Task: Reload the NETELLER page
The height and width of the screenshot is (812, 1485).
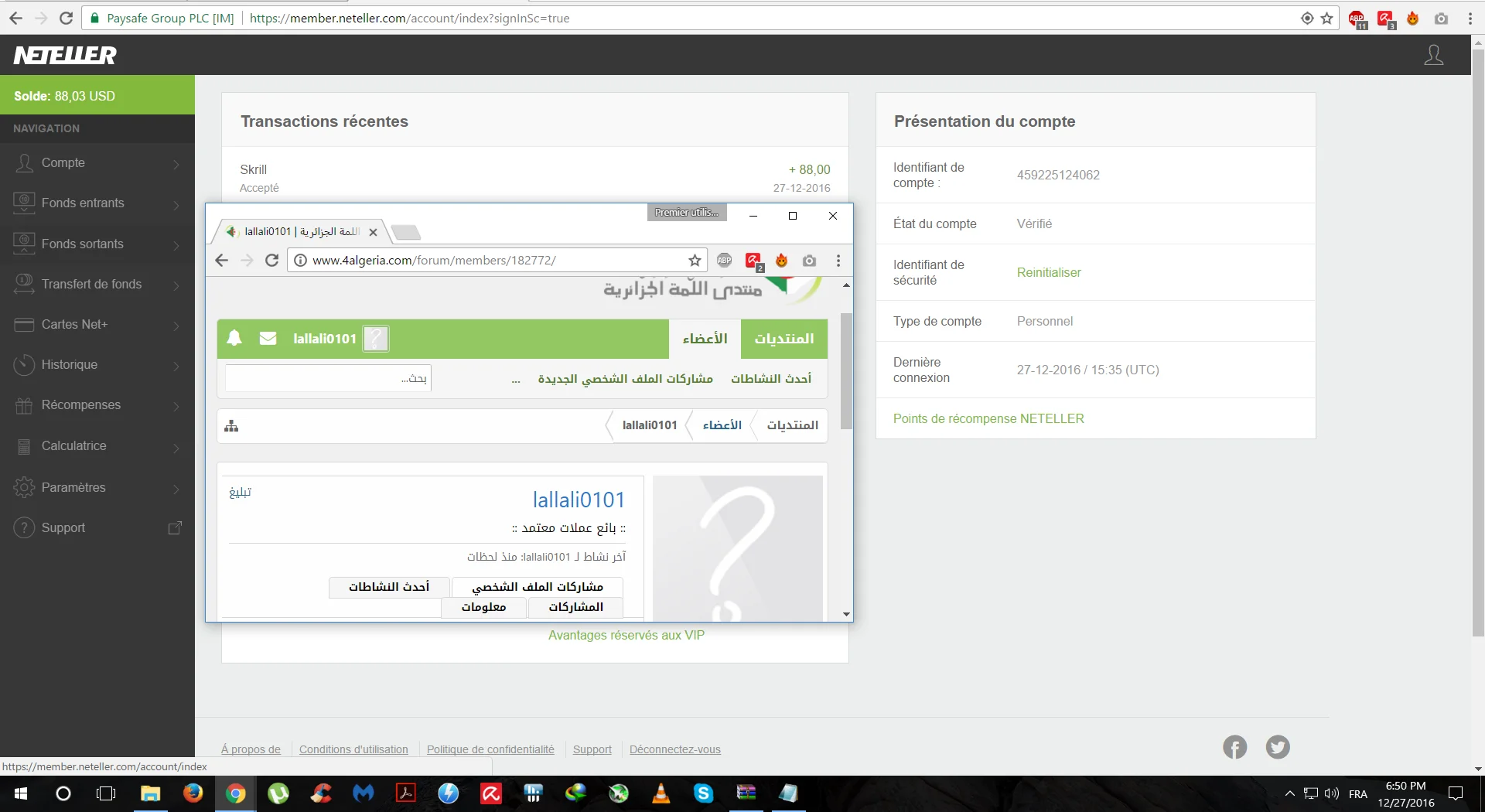Action: pyautogui.click(x=67, y=18)
